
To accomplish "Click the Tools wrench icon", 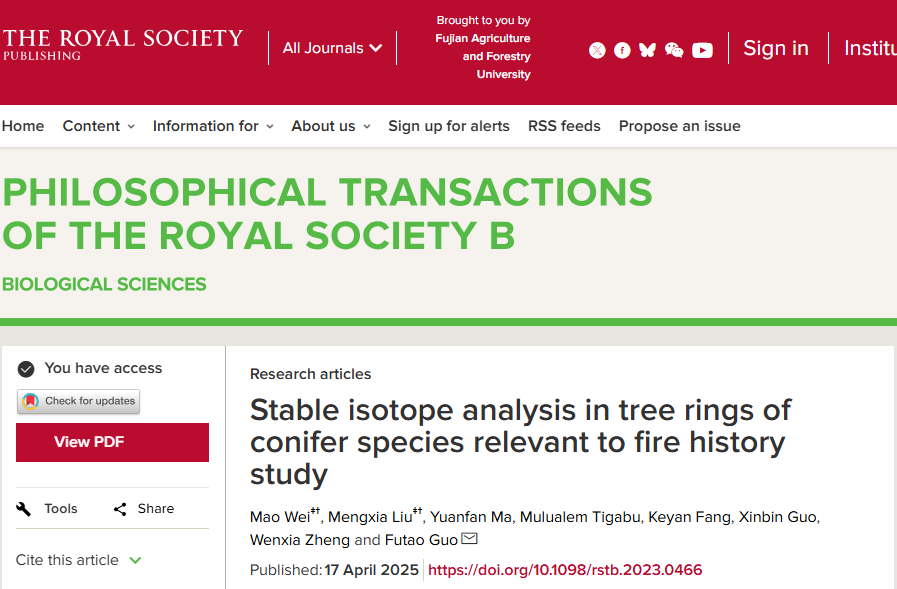I will 25,509.
